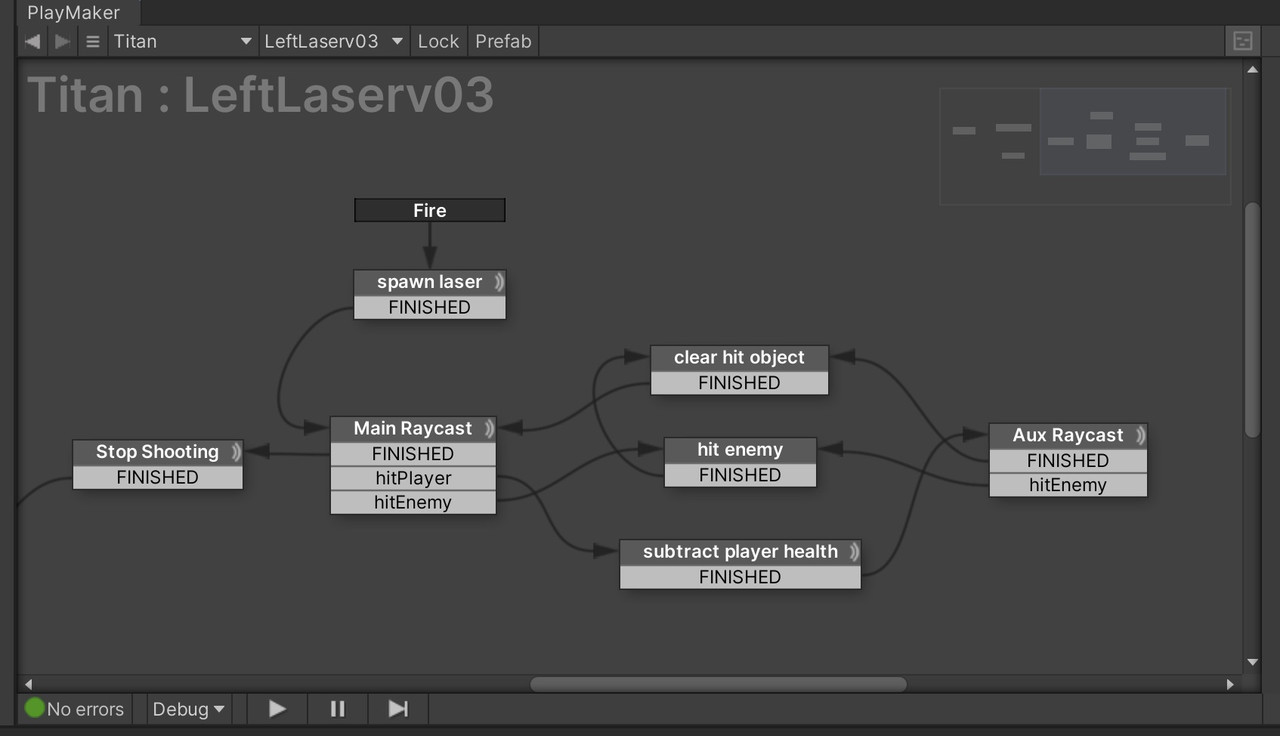Viewport: 1280px width, 736px height.
Task: Select FINISHED transition under Aux Raycast
Action: coord(1068,460)
